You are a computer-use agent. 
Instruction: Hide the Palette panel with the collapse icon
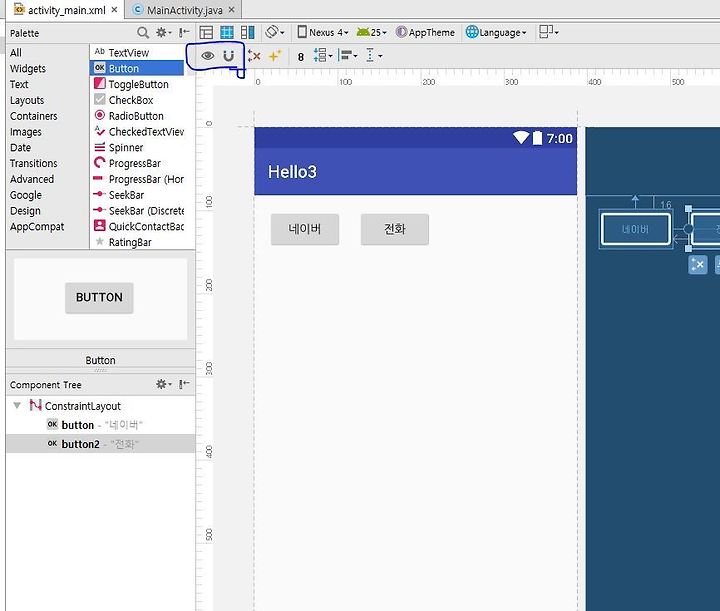coord(184,33)
